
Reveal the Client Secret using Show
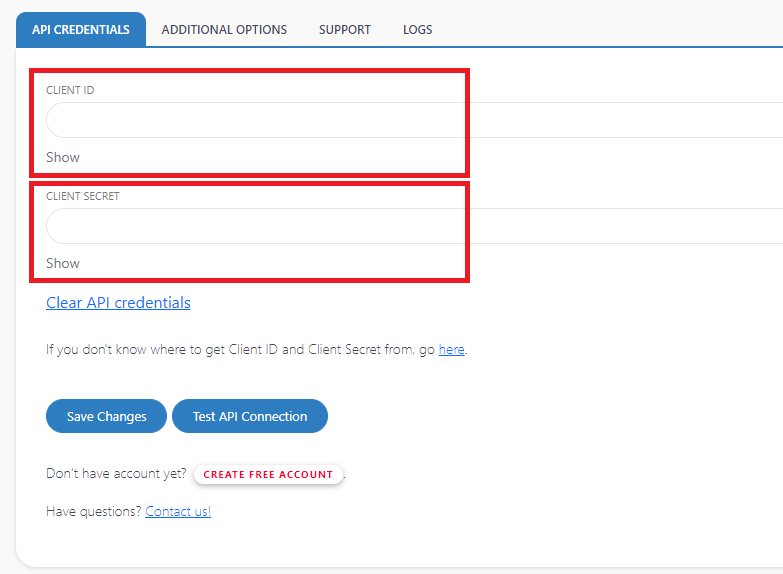coord(63,263)
